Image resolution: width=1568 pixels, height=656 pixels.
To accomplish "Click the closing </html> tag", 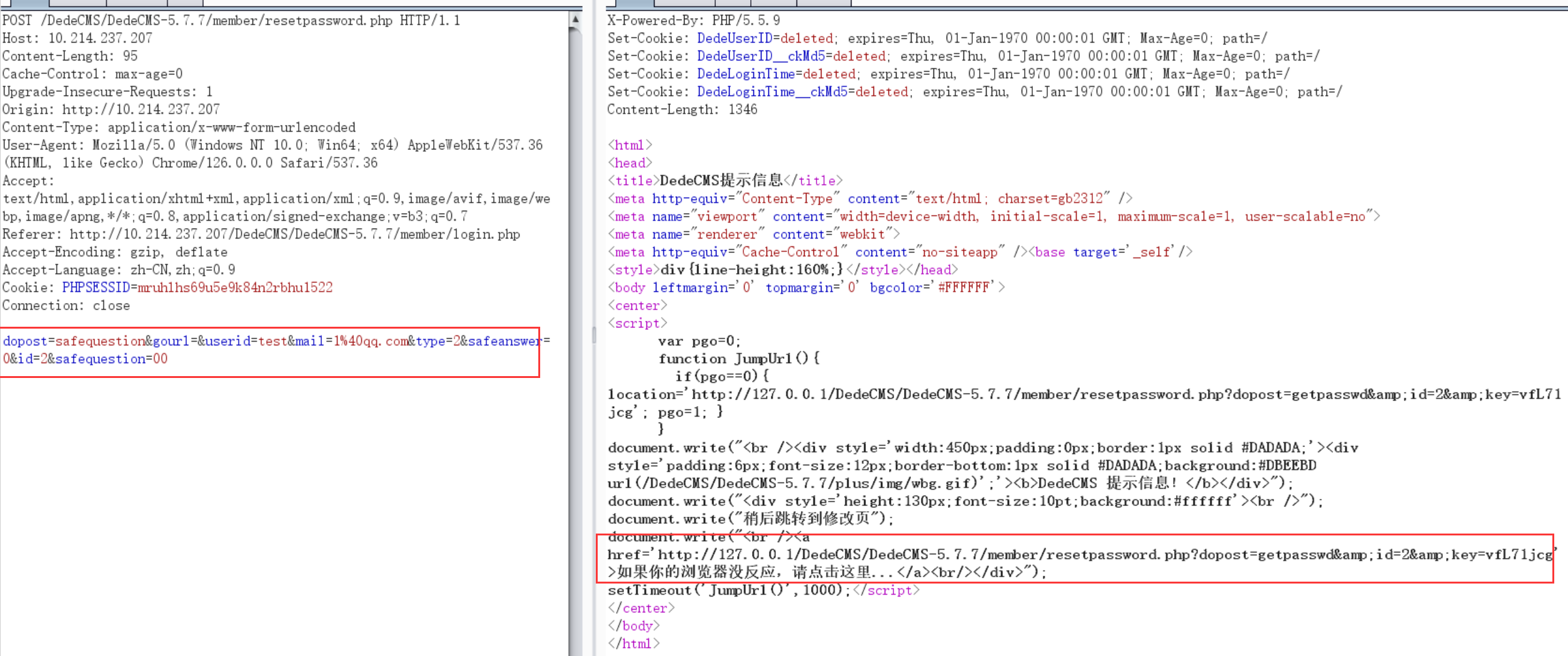I will coord(634,644).
